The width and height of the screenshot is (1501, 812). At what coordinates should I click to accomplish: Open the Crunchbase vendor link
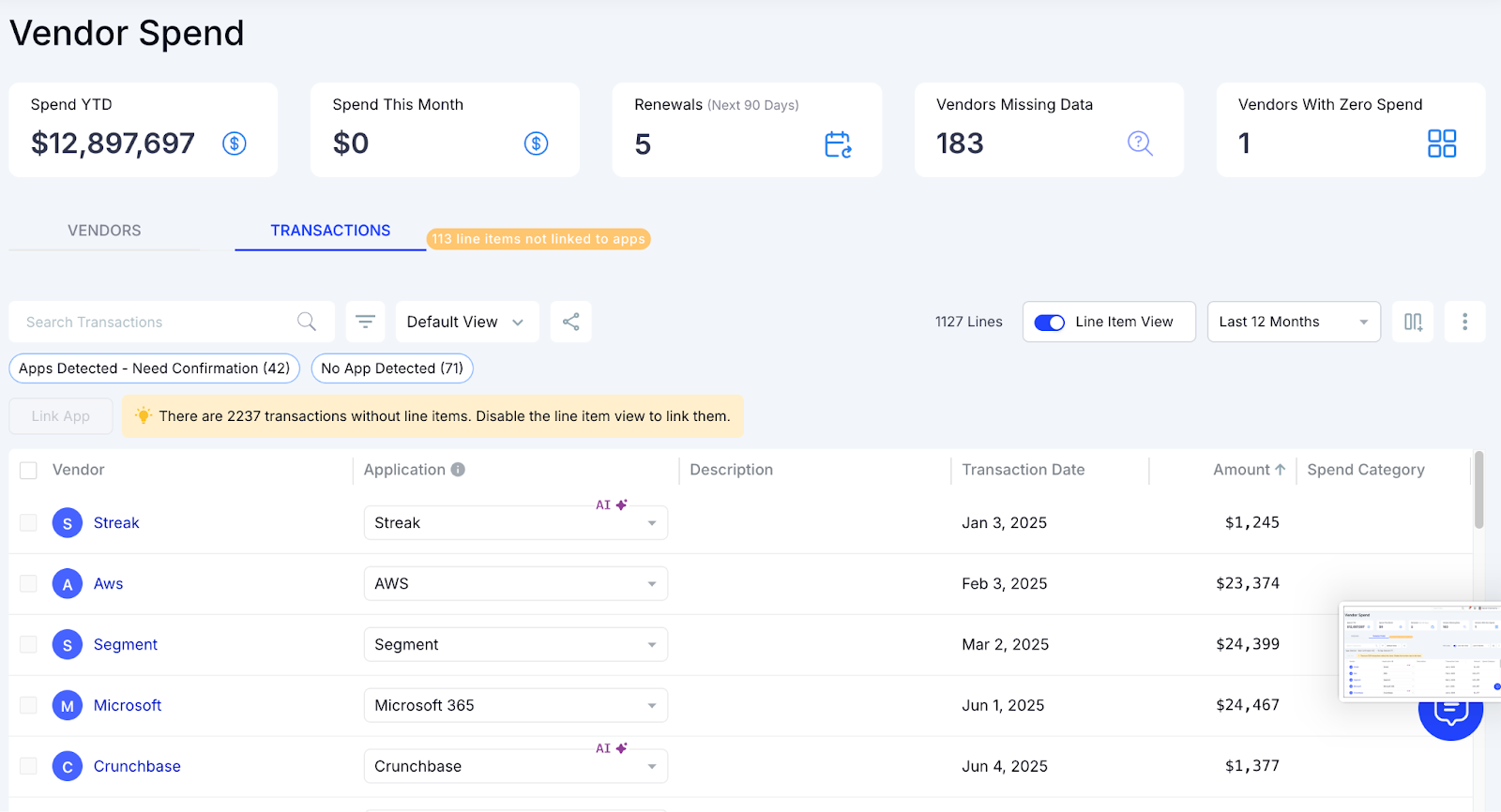pyautogui.click(x=137, y=767)
